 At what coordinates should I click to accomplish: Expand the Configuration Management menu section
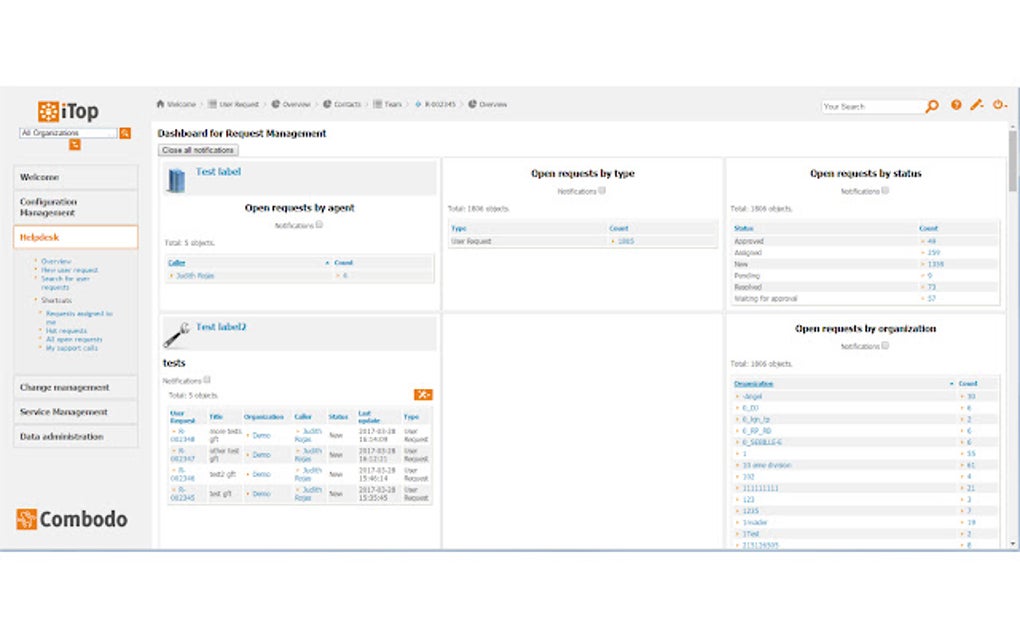click(x=75, y=207)
